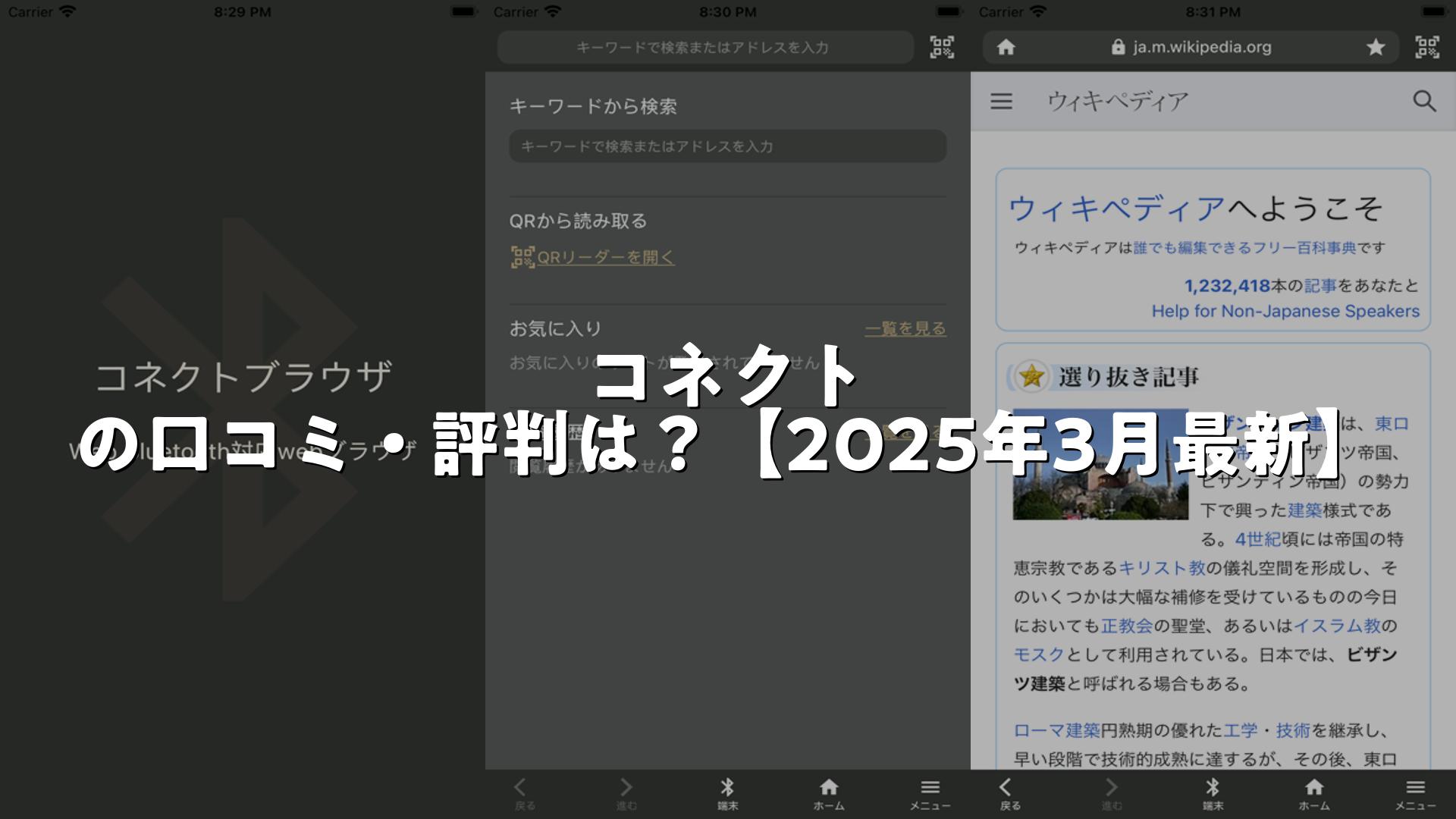Screen dimensions: 1456x819
Task: Tap the Wi-Fi status icon on splash screen
Action: pyautogui.click(x=67, y=11)
